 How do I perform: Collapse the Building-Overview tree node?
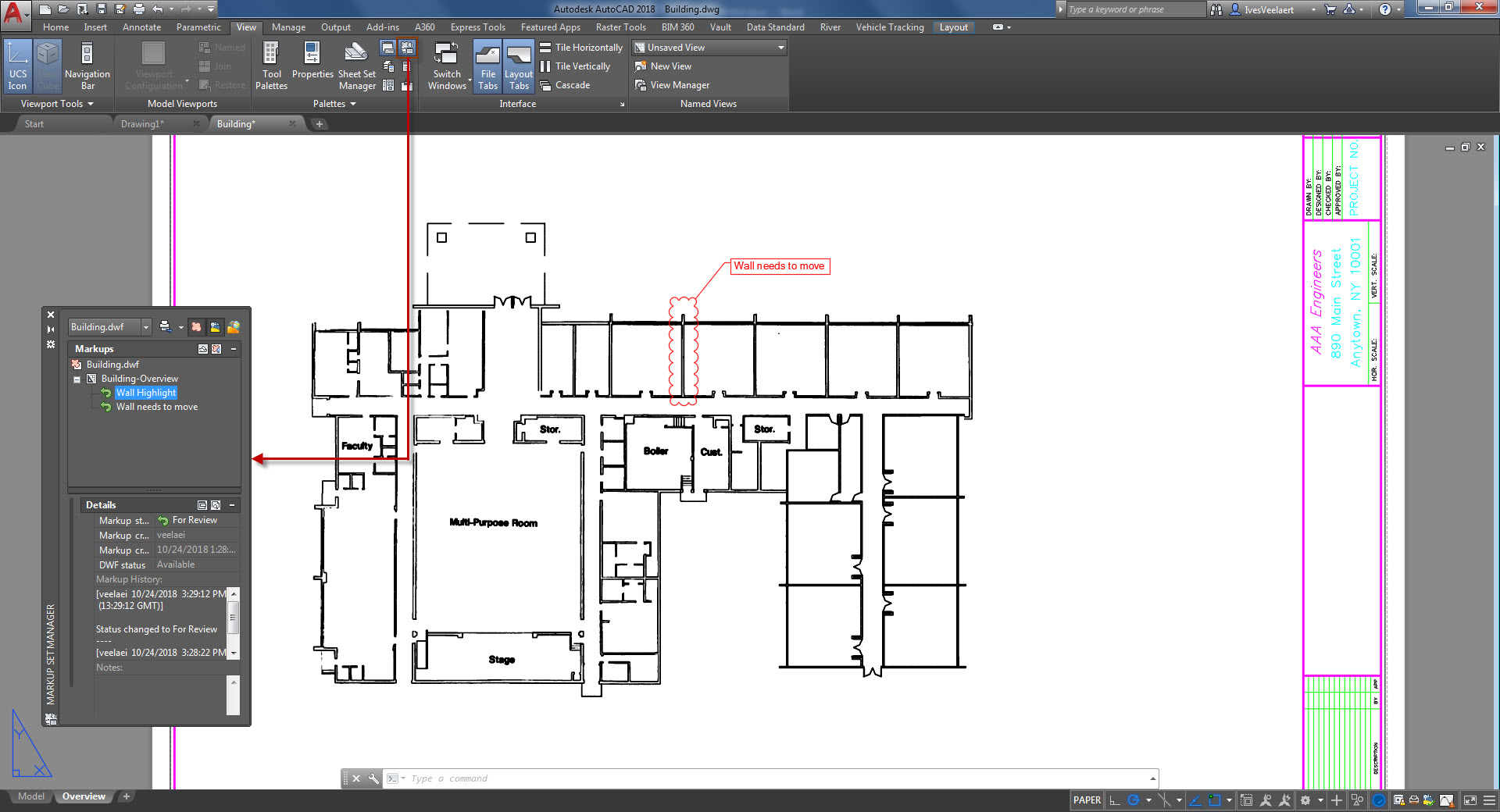[x=77, y=379]
